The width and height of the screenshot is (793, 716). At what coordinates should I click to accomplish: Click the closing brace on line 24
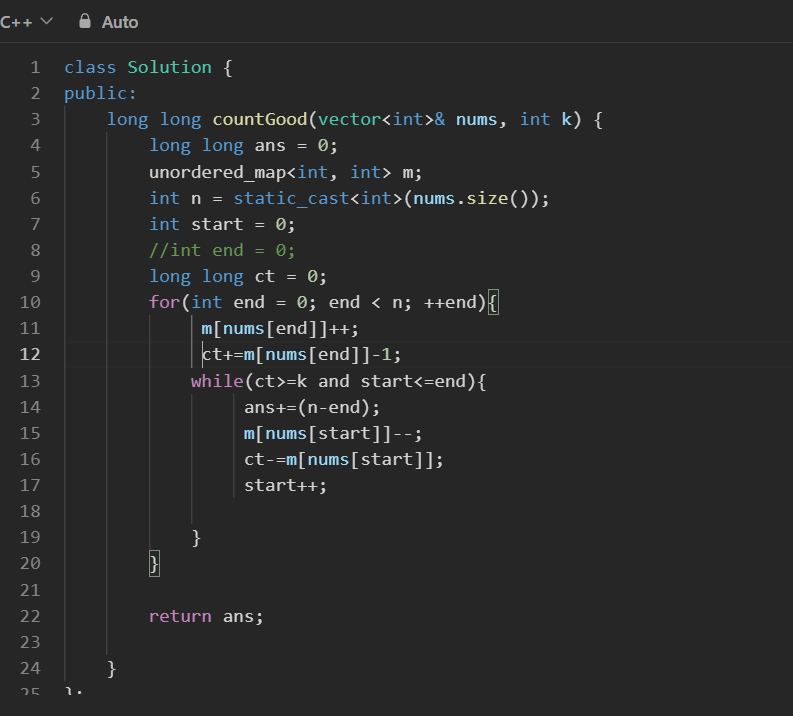(112, 668)
